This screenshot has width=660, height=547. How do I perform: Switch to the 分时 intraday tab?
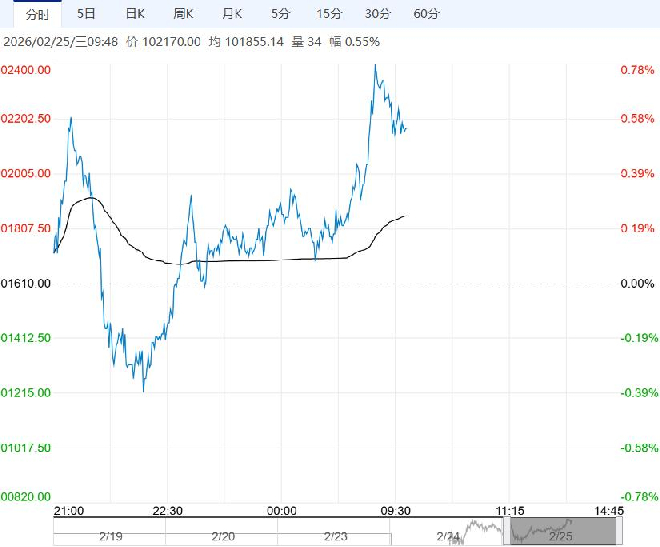[x=36, y=14]
